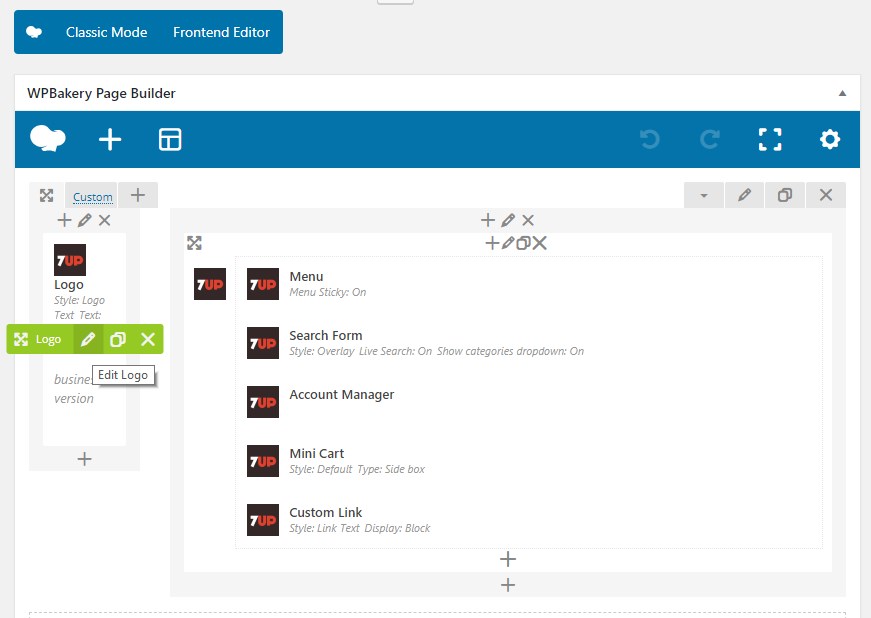Select the Search Form element
This screenshot has width=871, height=618.
326,336
